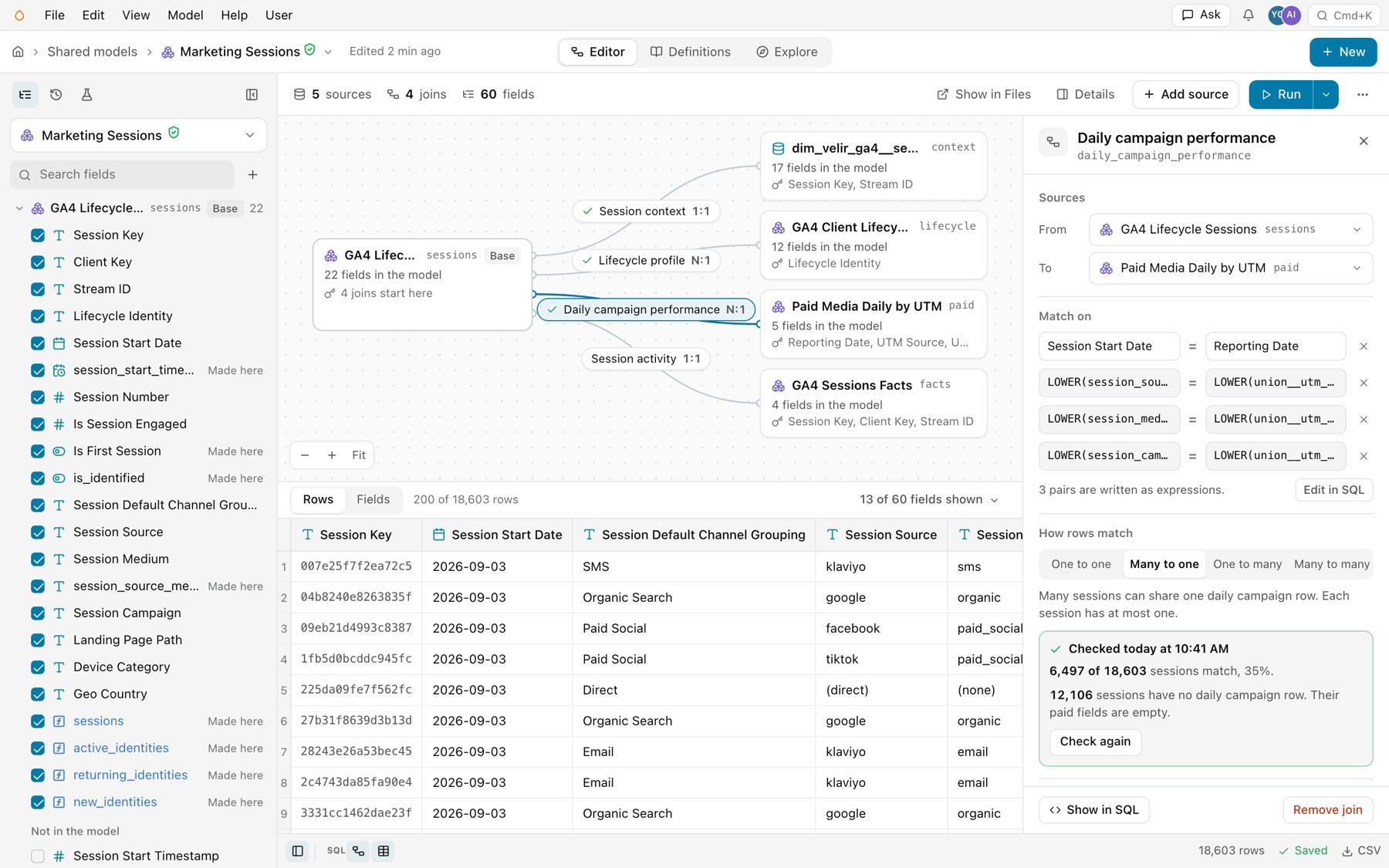The width and height of the screenshot is (1389, 868).
Task: Toggle the bottom-bar sidebar layout icon
Action: coord(297,851)
